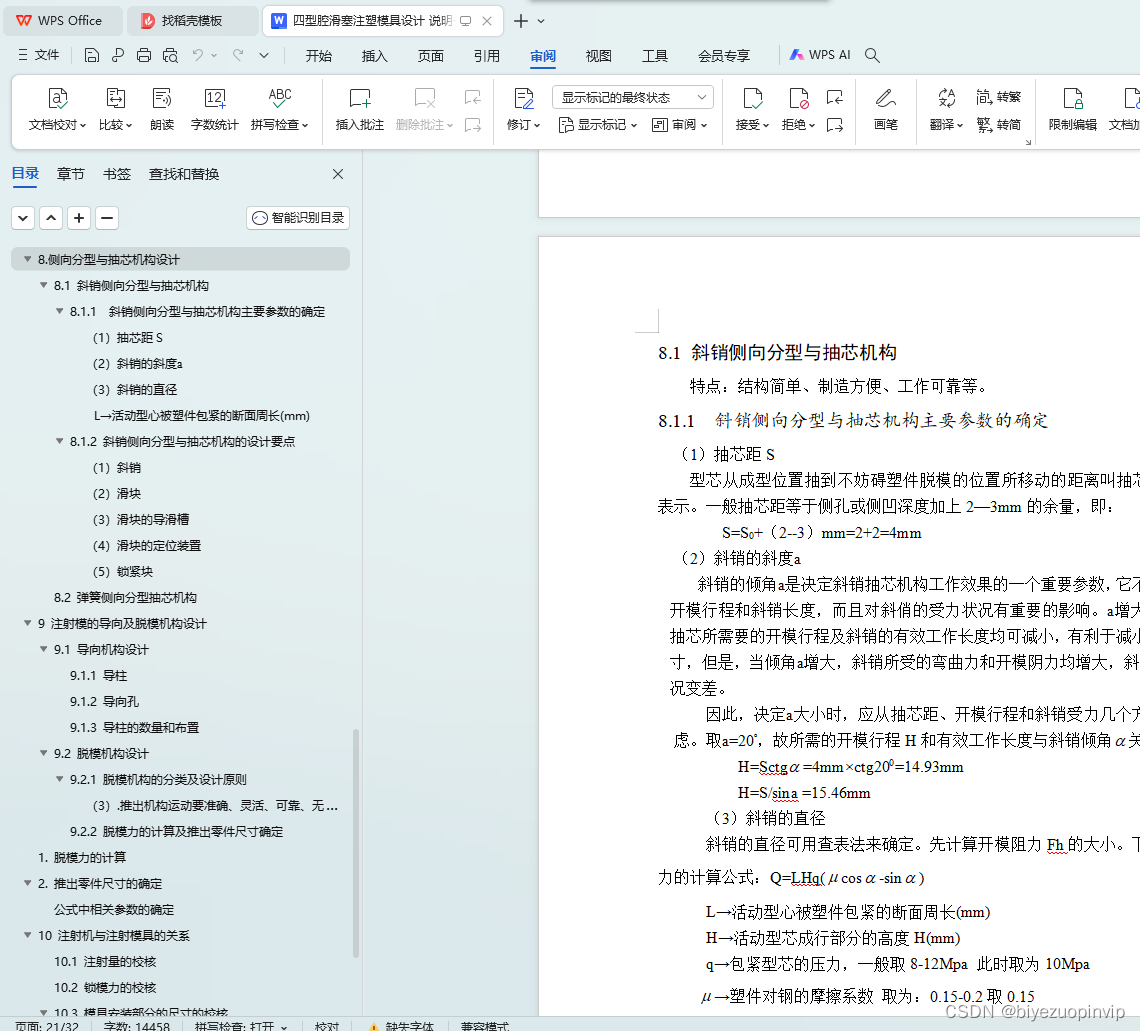1140x1031 pixels.
Task: Open the 审阅 pane dropdown
Action: coord(680,125)
